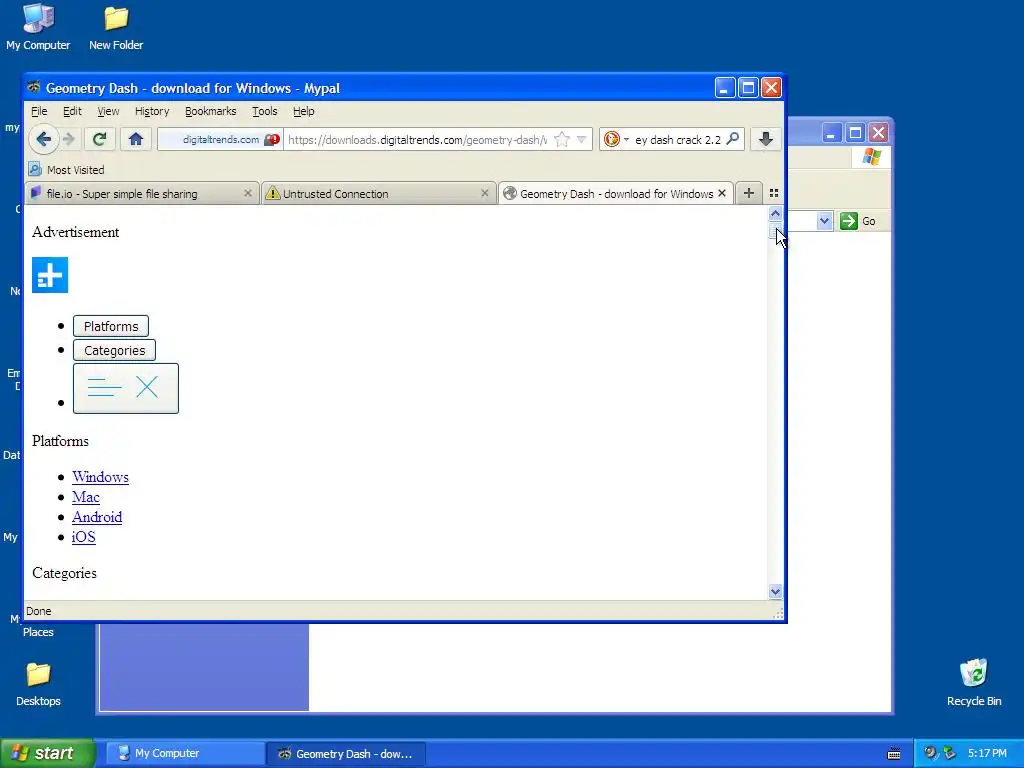Click the forward navigation arrow

tap(69, 139)
